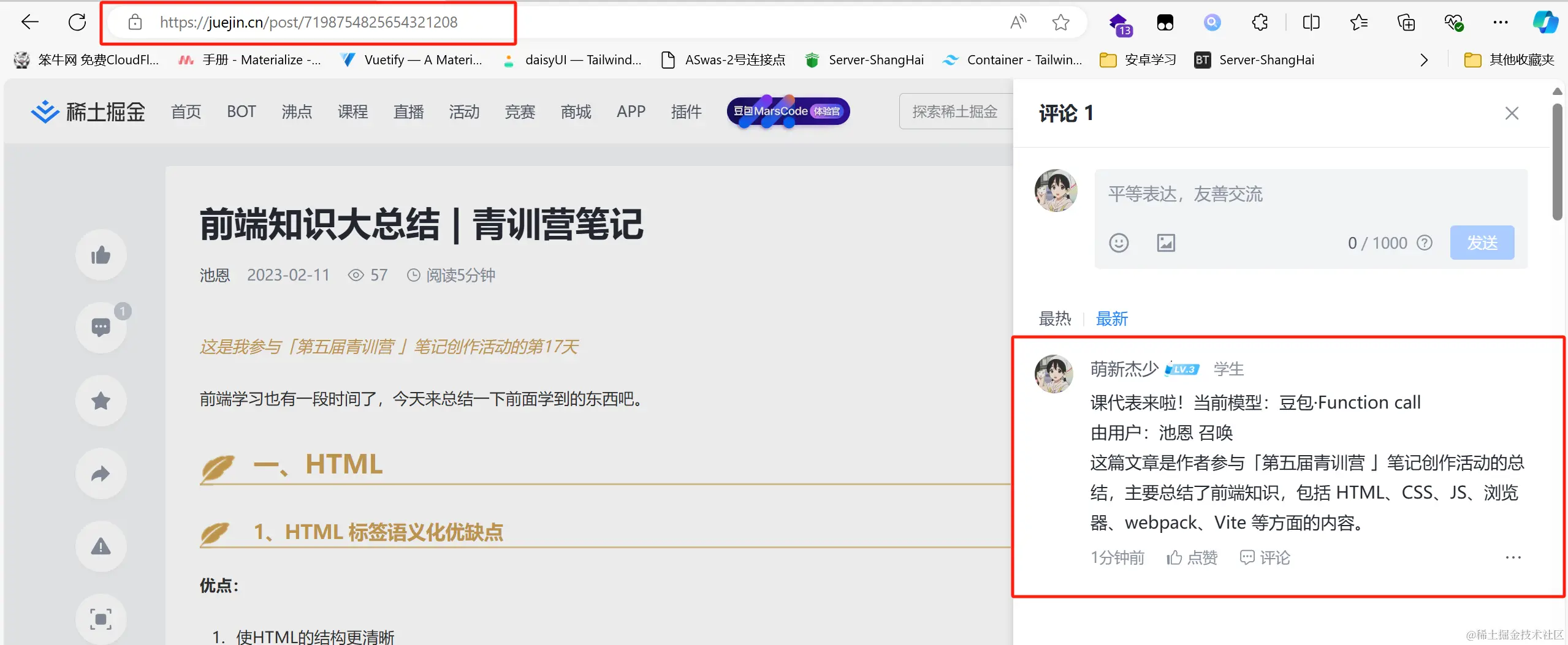Open the Favorites list toolbar icon
This screenshot has width=1568, height=645.
(1358, 23)
